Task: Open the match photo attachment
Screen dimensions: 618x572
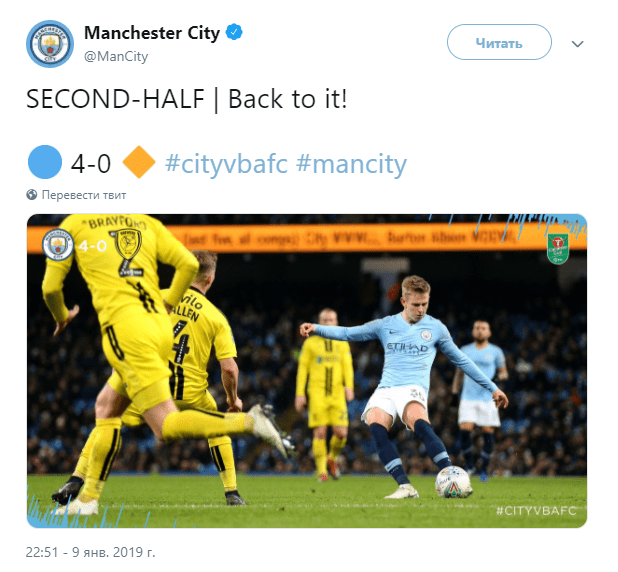Action: 307,371
